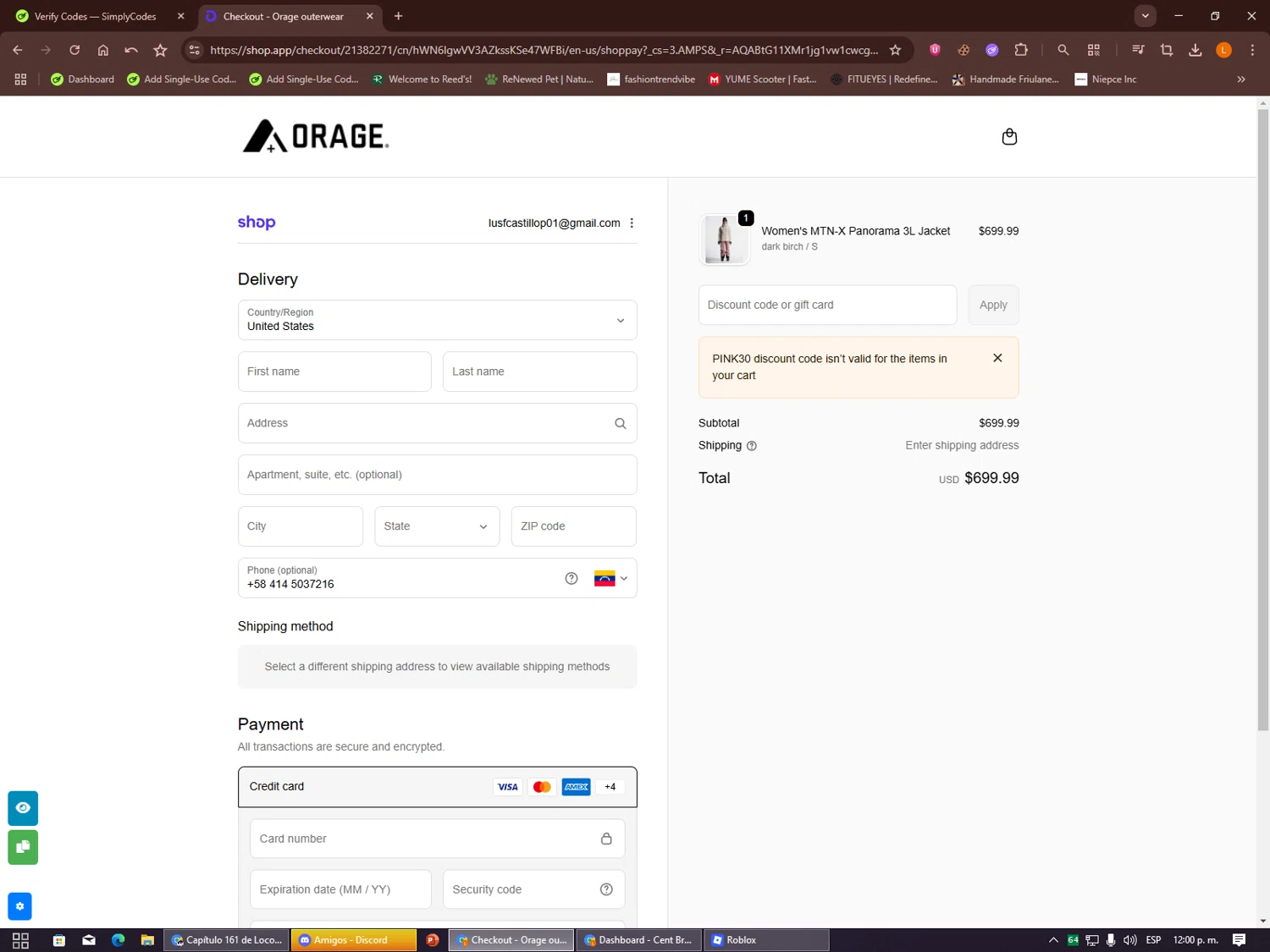Click the Card number field
1270x952 pixels.
[x=437, y=839]
